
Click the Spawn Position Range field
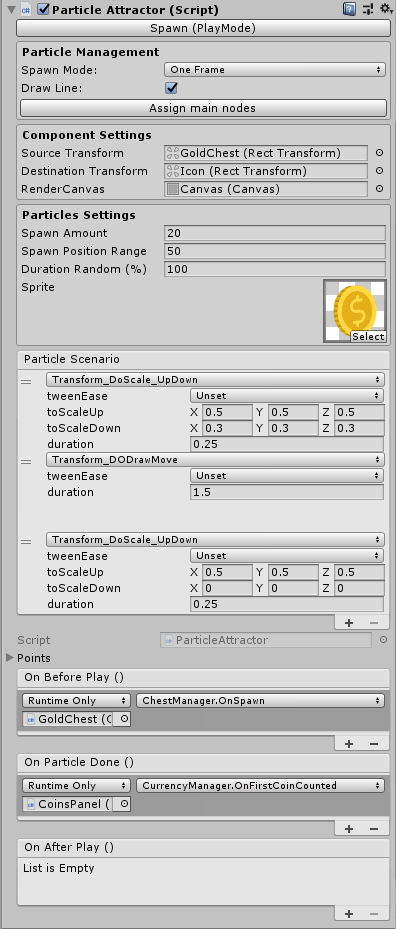(274, 251)
